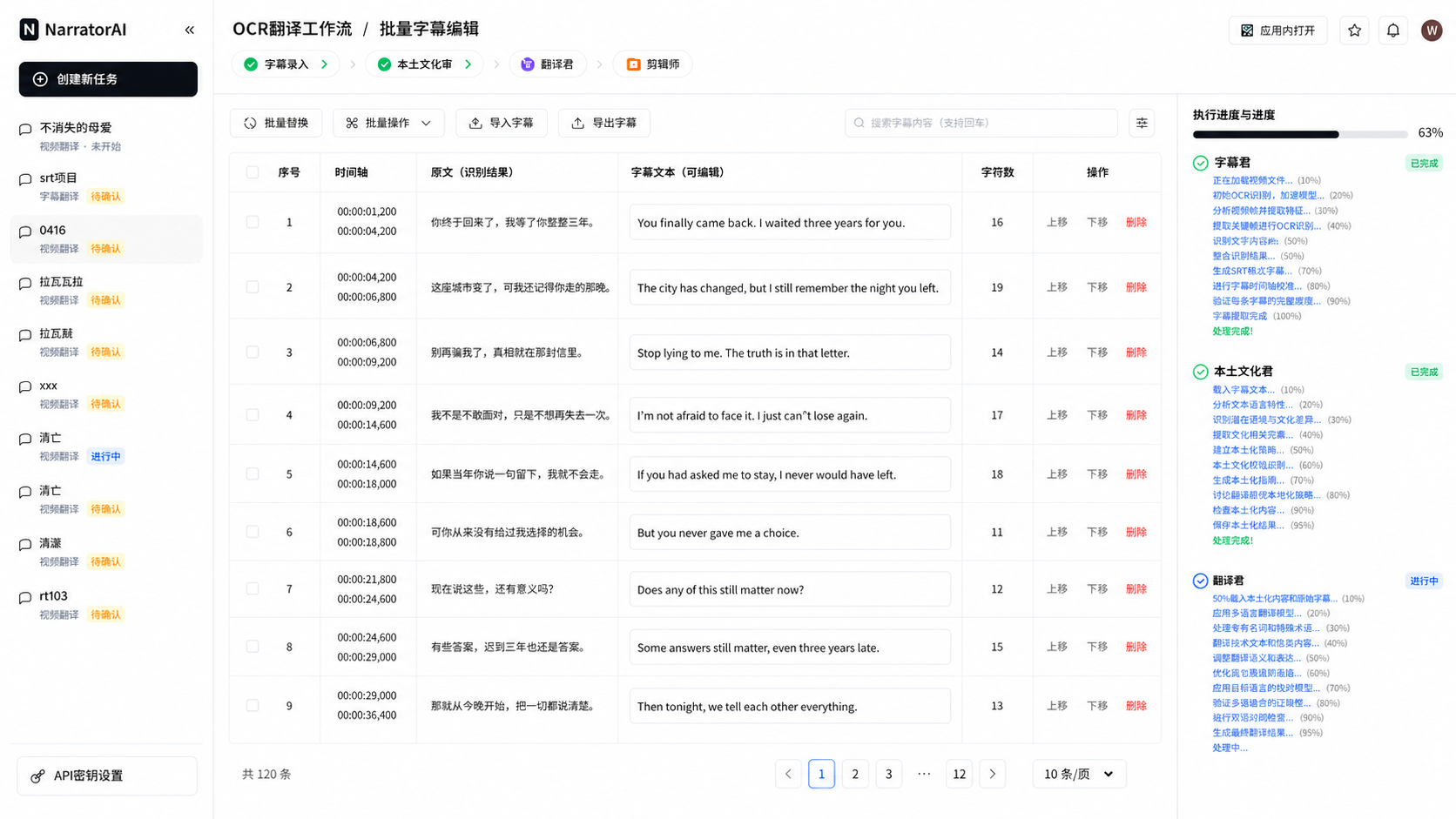Click the 63% execution progress bar
Screen dimensions: 1456x819
1299,134
